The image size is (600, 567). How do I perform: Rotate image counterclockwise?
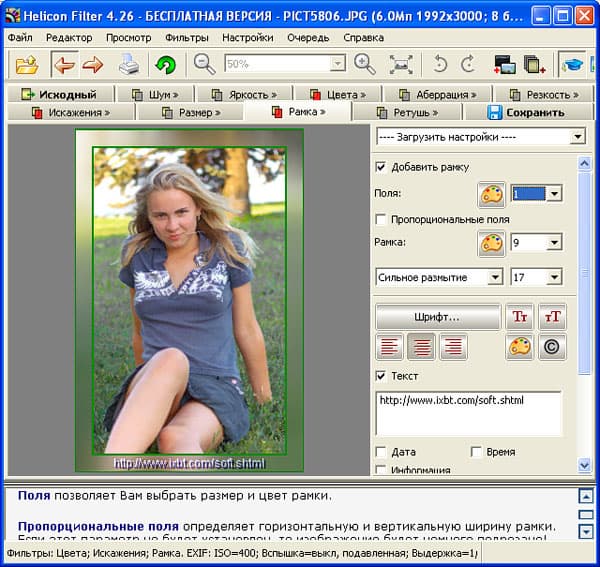(440, 64)
